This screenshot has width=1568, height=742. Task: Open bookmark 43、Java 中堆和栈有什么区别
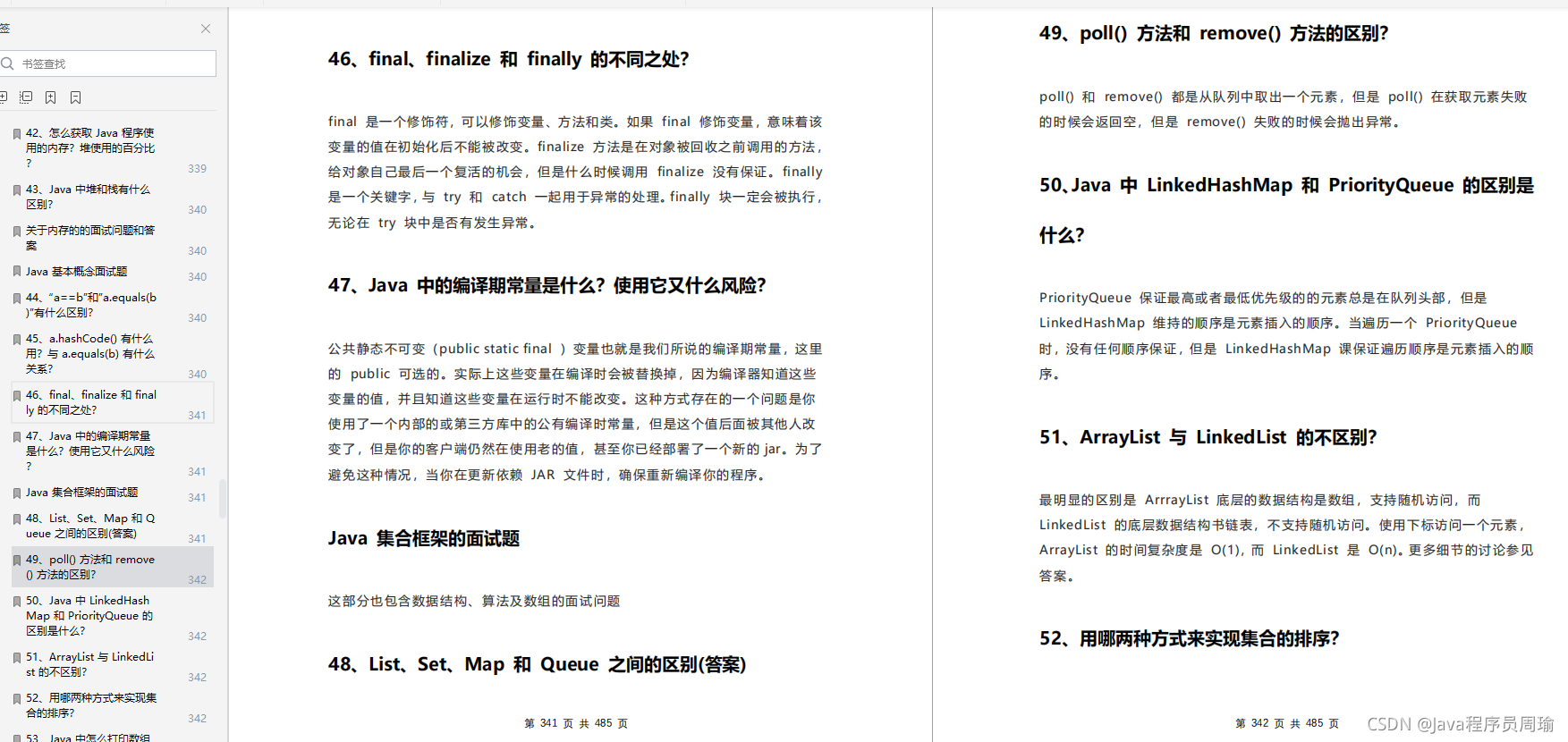[112, 197]
